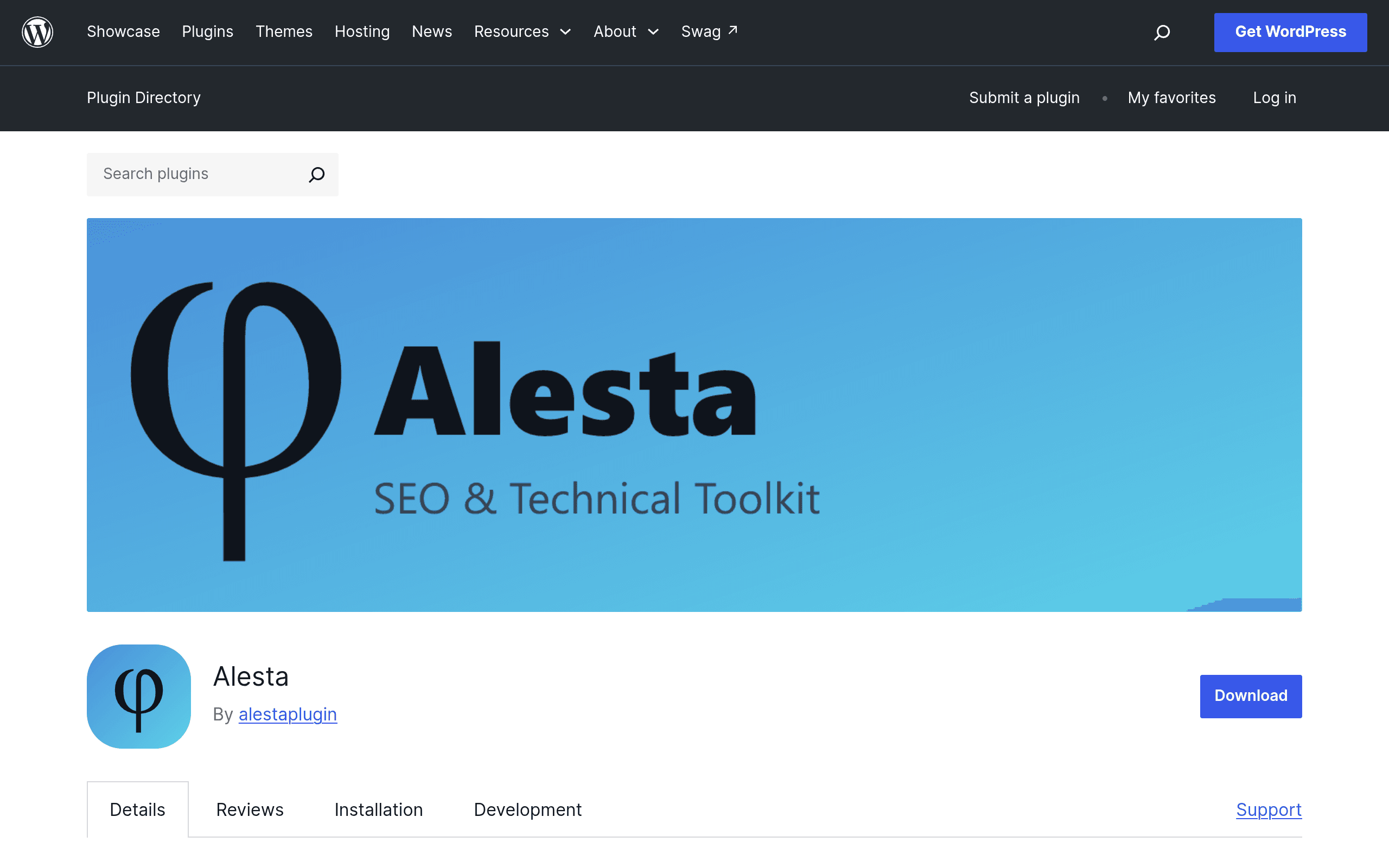Click the Alesta banner image
1389x868 pixels.
click(x=694, y=414)
